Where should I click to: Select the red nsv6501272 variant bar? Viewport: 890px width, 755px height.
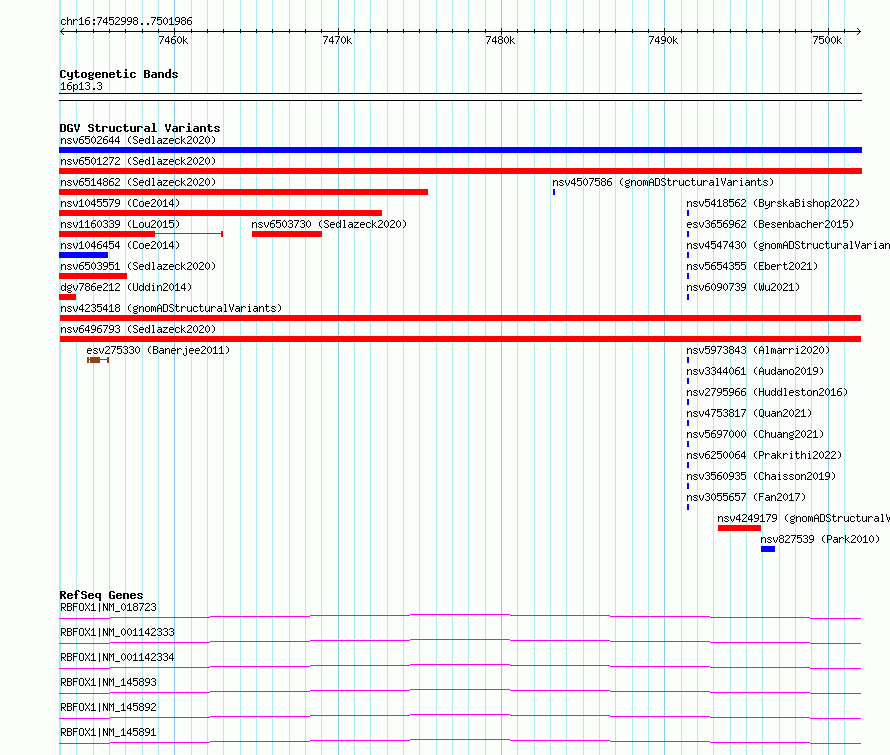(460, 171)
